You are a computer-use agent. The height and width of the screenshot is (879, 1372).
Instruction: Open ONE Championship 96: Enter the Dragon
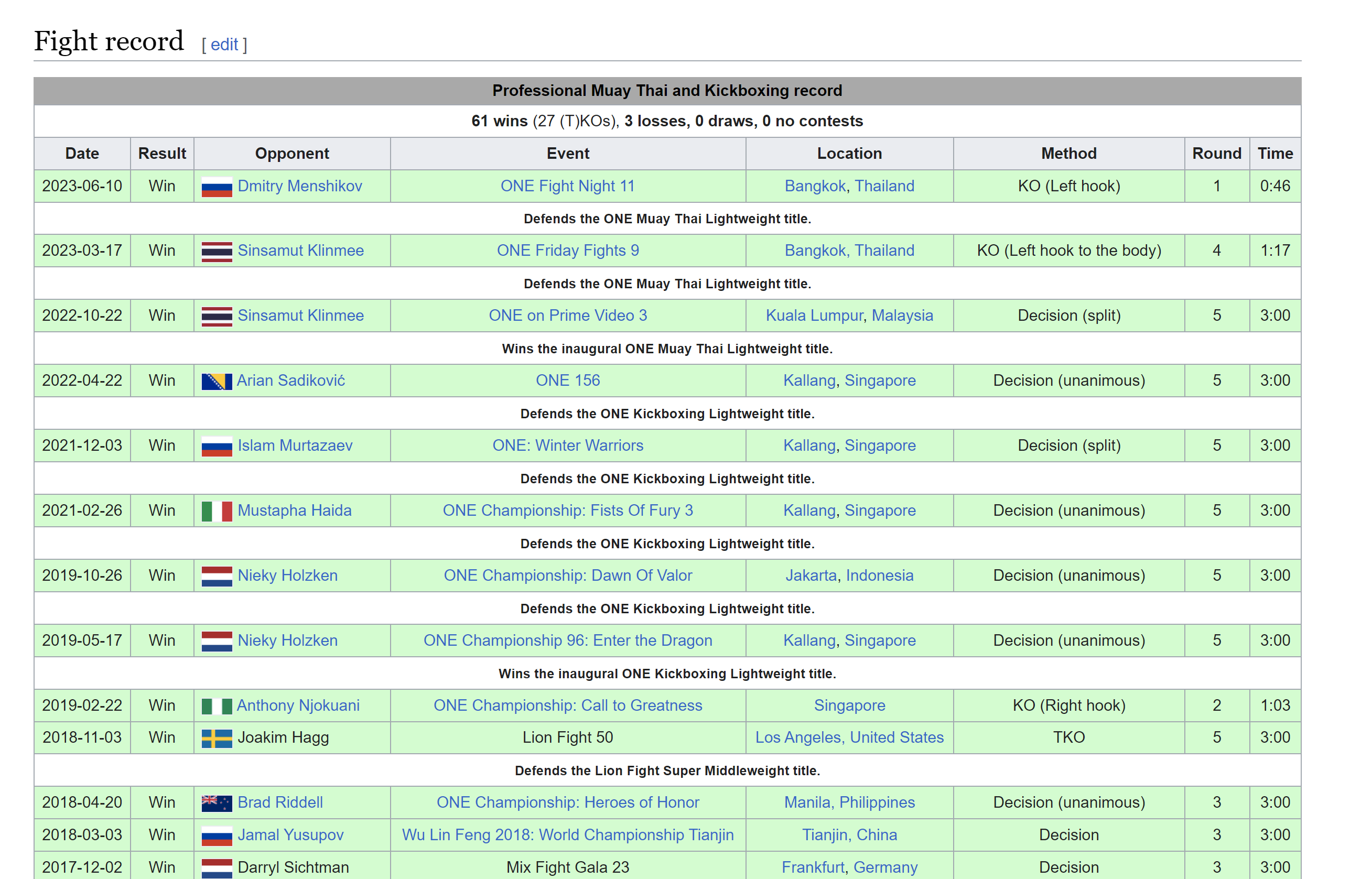pos(568,641)
